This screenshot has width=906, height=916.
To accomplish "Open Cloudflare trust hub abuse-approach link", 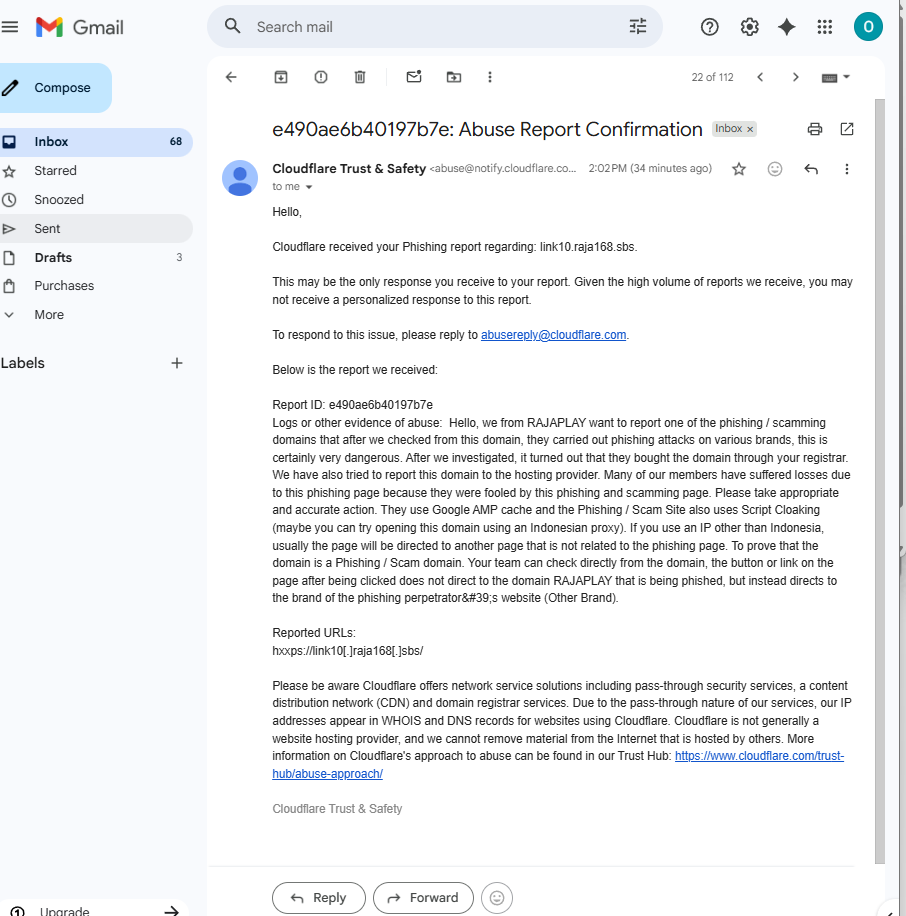I will coord(558,765).
